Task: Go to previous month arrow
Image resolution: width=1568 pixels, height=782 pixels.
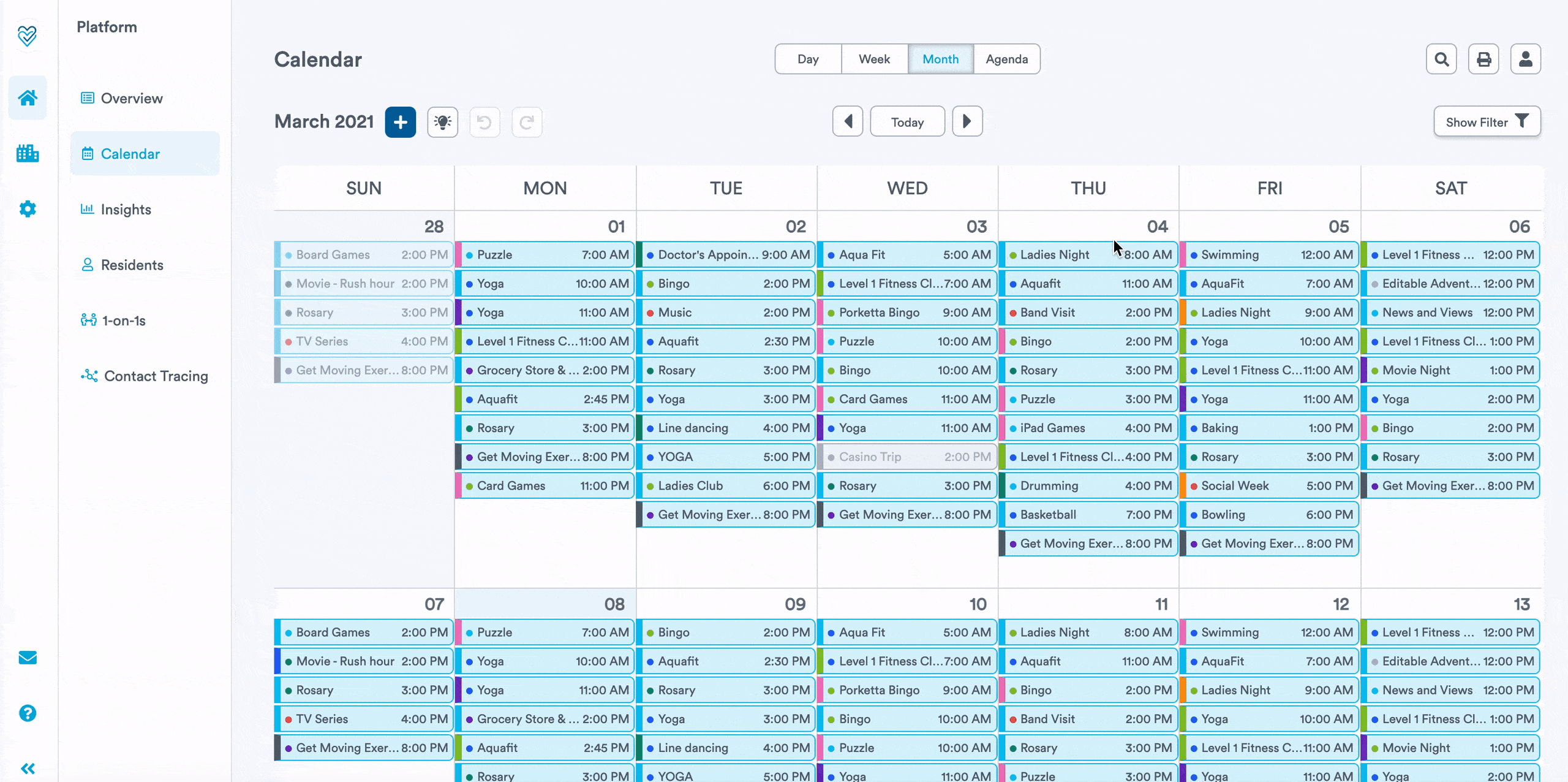Action: pyautogui.click(x=848, y=121)
